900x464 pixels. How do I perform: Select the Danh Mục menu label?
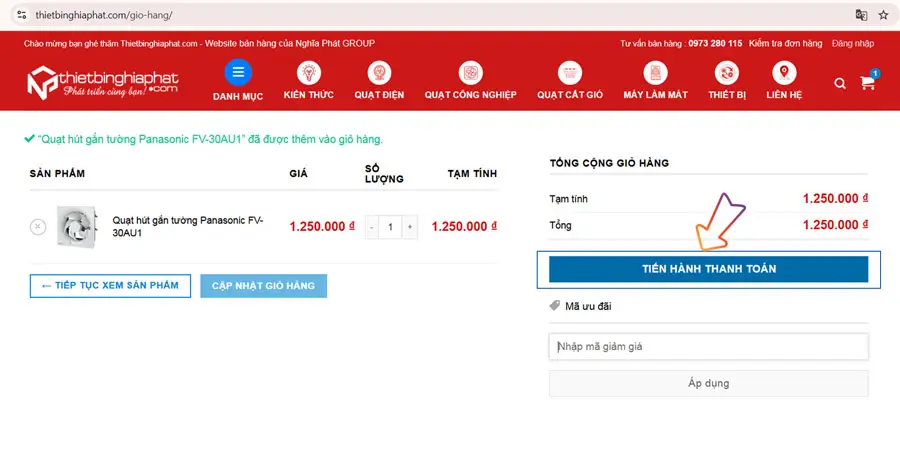[x=238, y=96]
